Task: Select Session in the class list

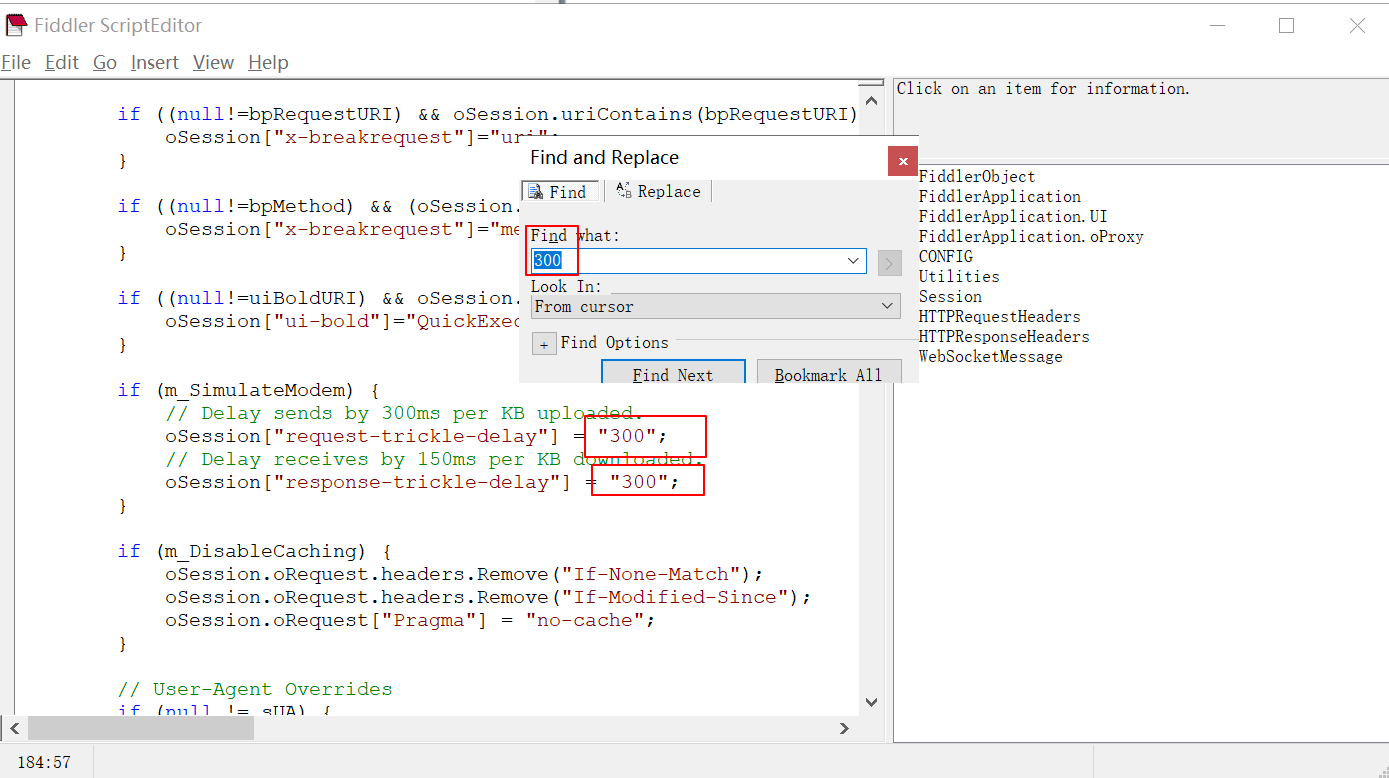Action: pos(950,297)
